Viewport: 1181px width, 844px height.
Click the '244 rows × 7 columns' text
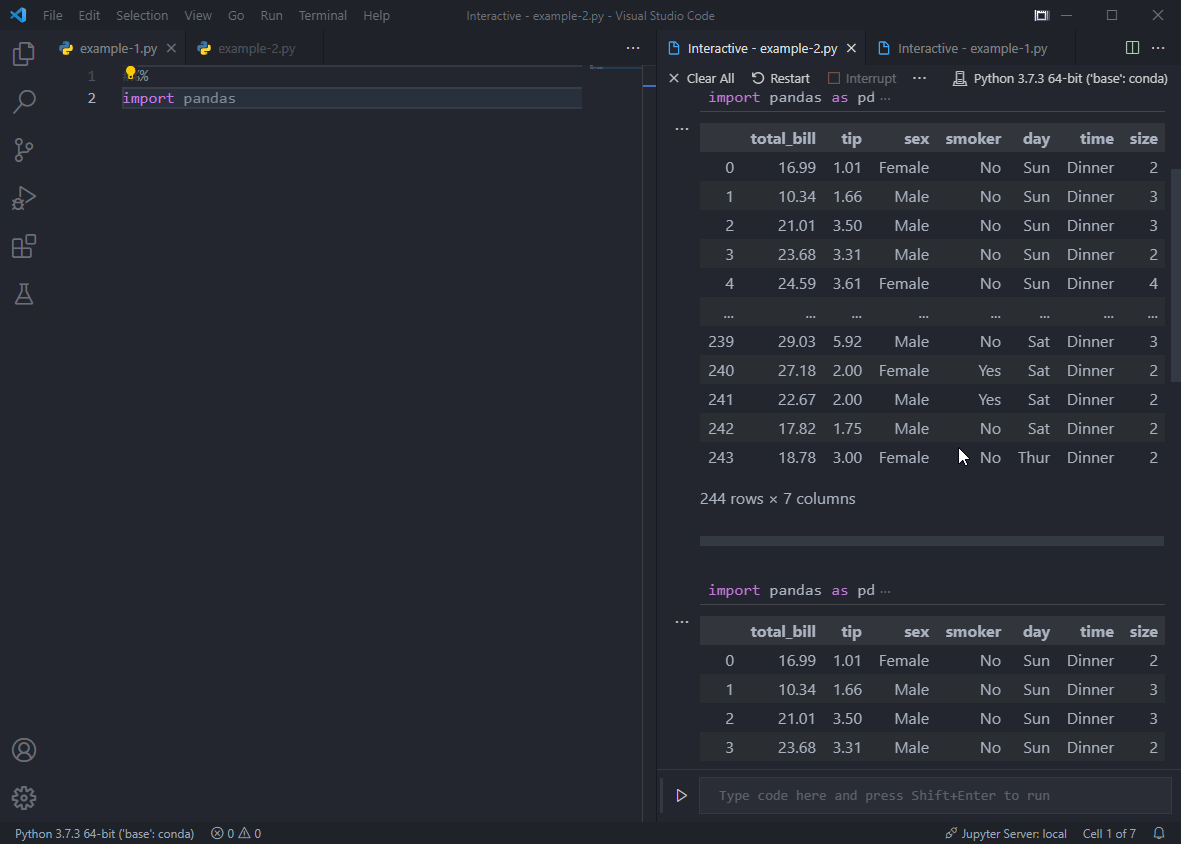tap(777, 498)
